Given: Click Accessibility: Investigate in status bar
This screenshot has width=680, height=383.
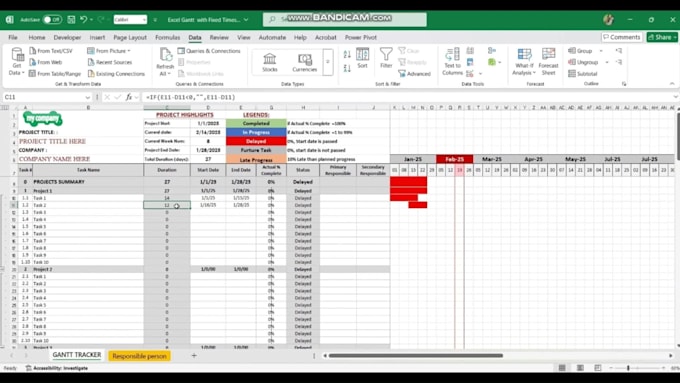Looking at the screenshot, I should pyautogui.click(x=57, y=368).
